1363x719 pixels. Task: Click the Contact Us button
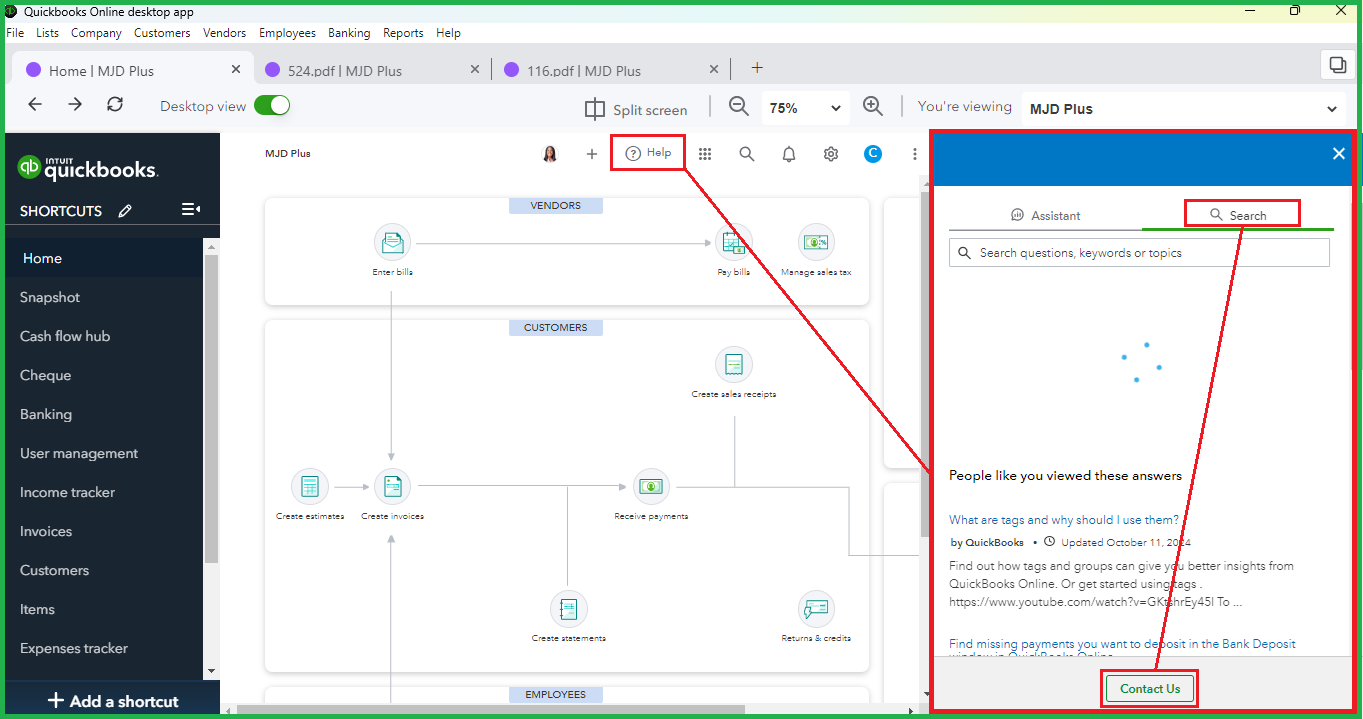pos(1149,688)
